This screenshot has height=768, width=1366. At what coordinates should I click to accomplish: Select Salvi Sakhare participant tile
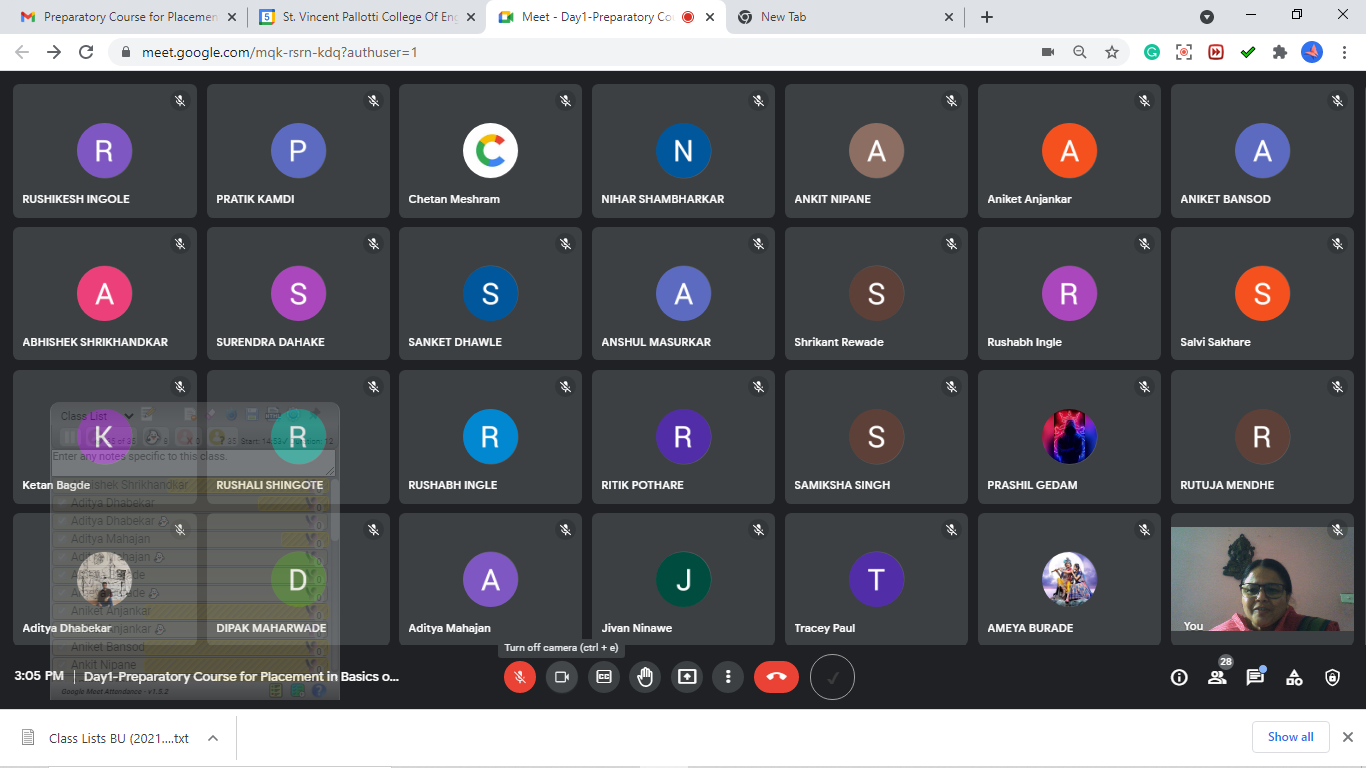1262,294
